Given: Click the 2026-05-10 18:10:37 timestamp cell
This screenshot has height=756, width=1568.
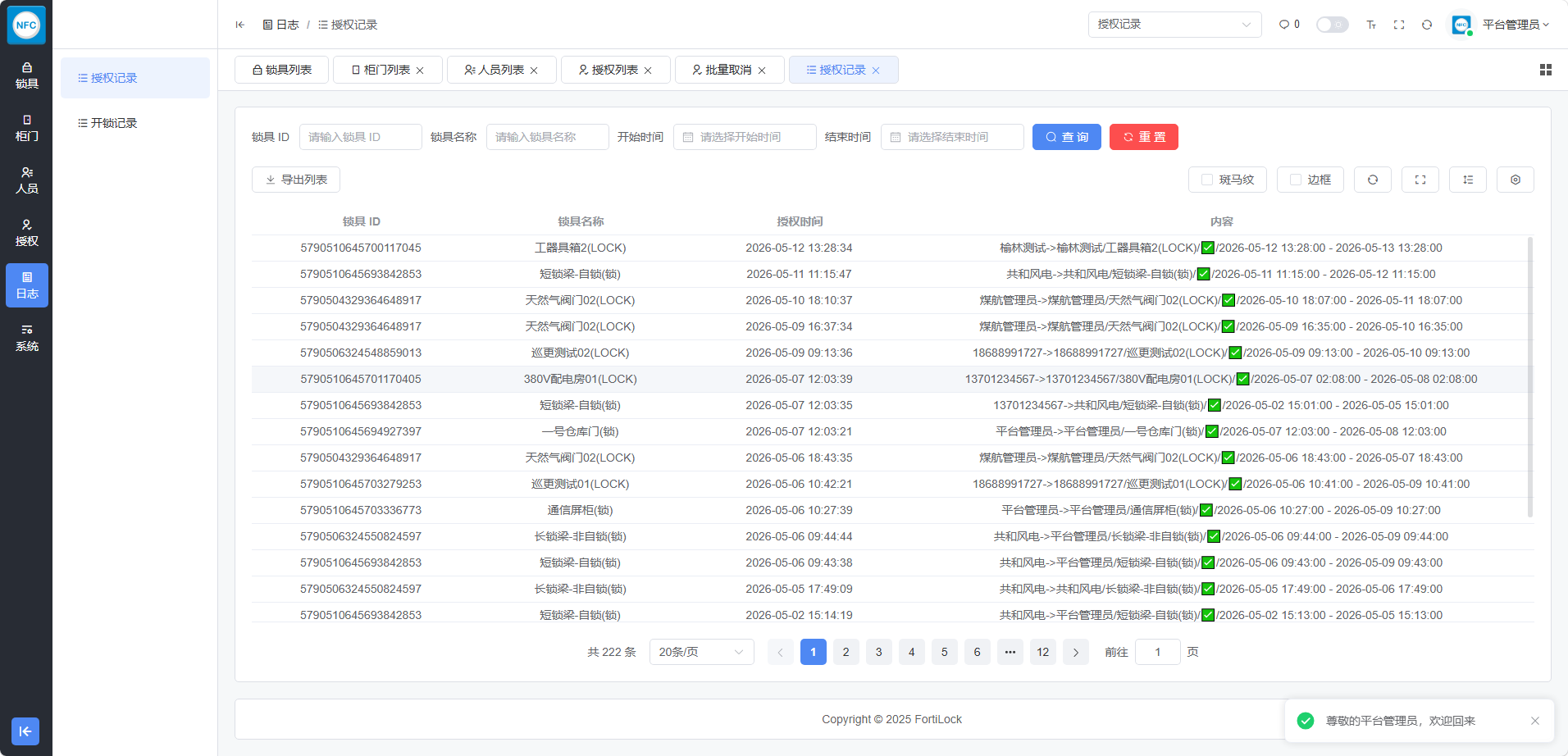Looking at the screenshot, I should click(x=799, y=300).
